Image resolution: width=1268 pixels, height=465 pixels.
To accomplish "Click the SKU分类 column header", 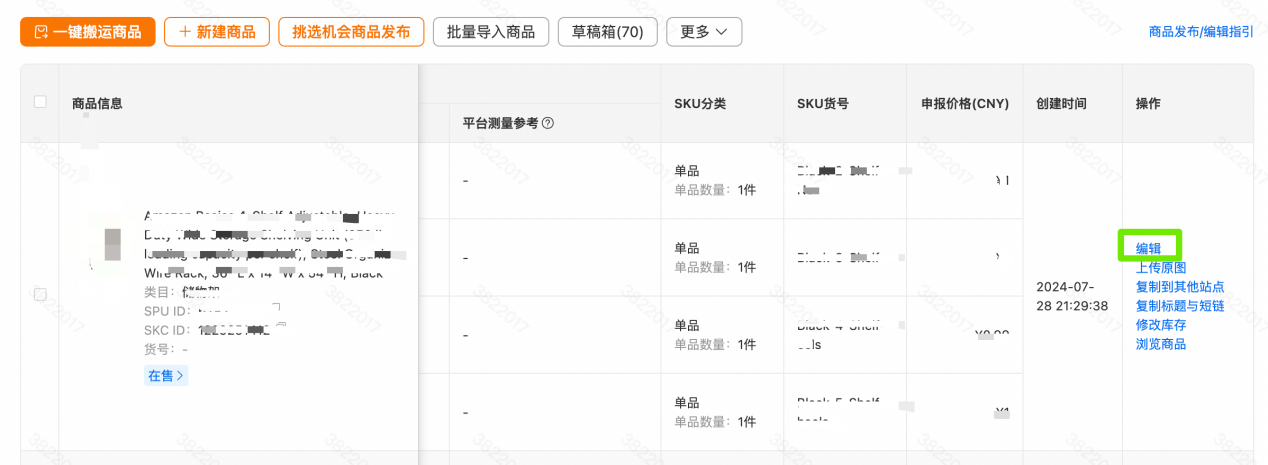I will 700,103.
